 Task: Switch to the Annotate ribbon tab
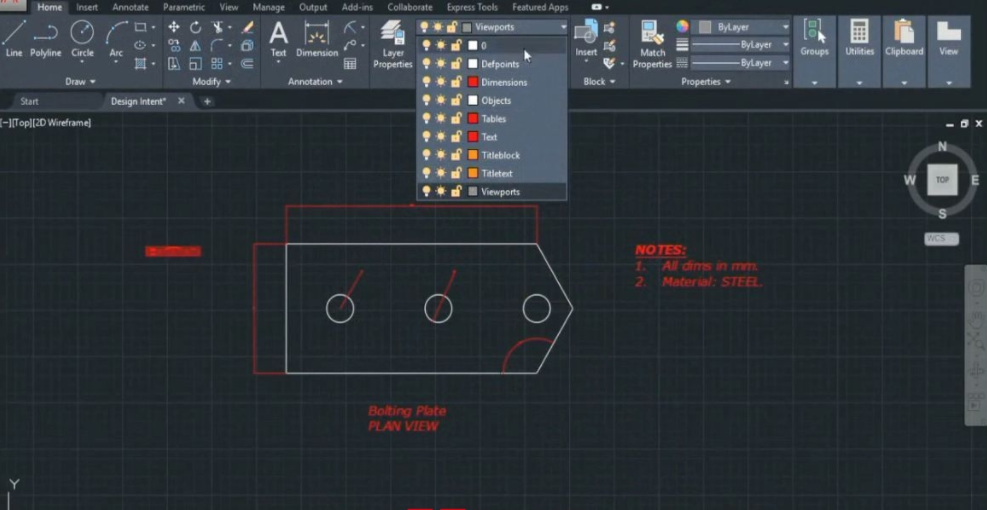coord(130,7)
